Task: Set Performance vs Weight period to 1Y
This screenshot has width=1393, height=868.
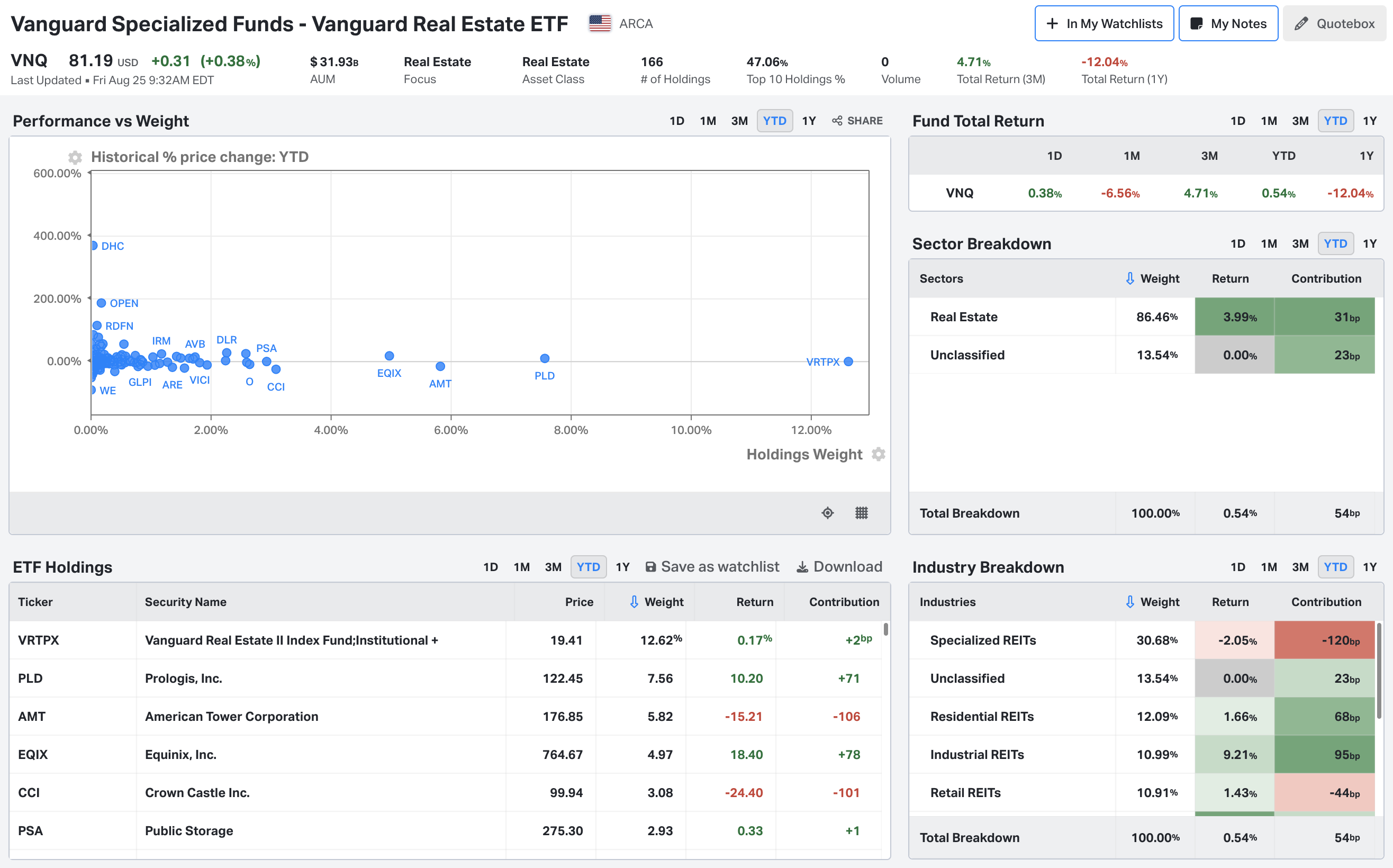Action: (x=809, y=121)
